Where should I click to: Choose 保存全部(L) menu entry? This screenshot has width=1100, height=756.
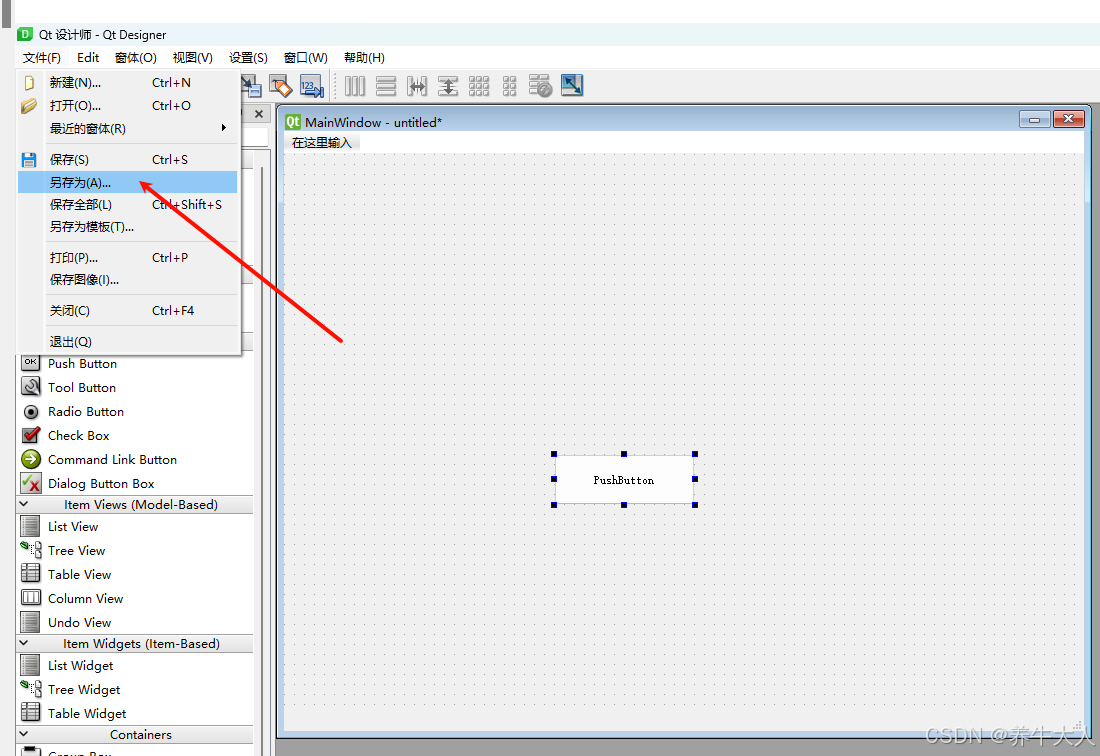128,205
